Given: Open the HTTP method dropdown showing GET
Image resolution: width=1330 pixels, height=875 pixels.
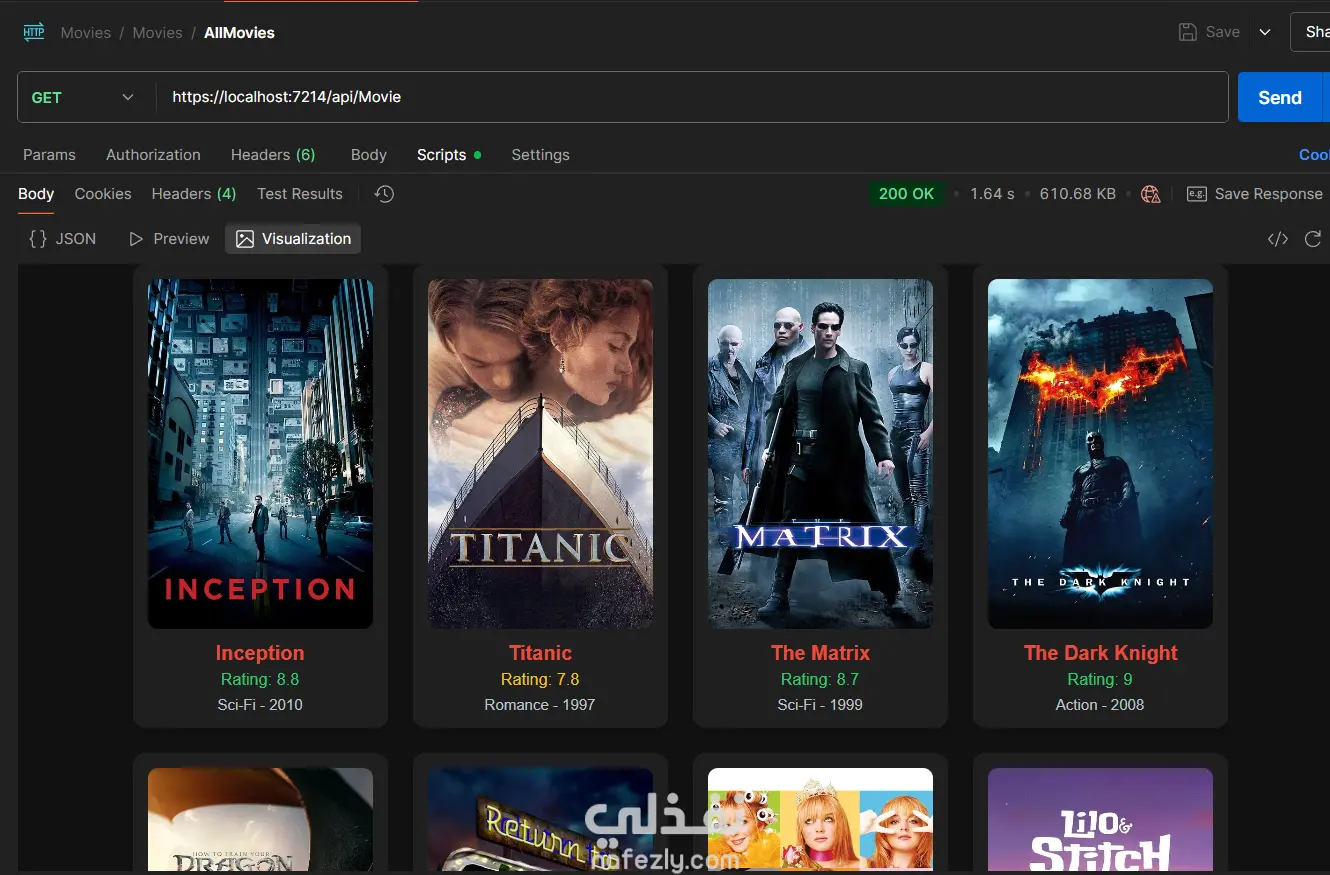Looking at the screenshot, I should pyautogui.click(x=83, y=97).
